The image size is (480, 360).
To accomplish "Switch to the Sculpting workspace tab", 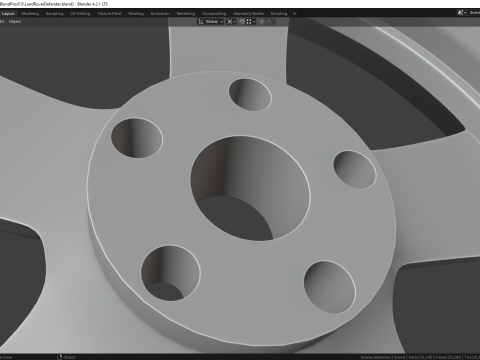I will [x=54, y=14].
